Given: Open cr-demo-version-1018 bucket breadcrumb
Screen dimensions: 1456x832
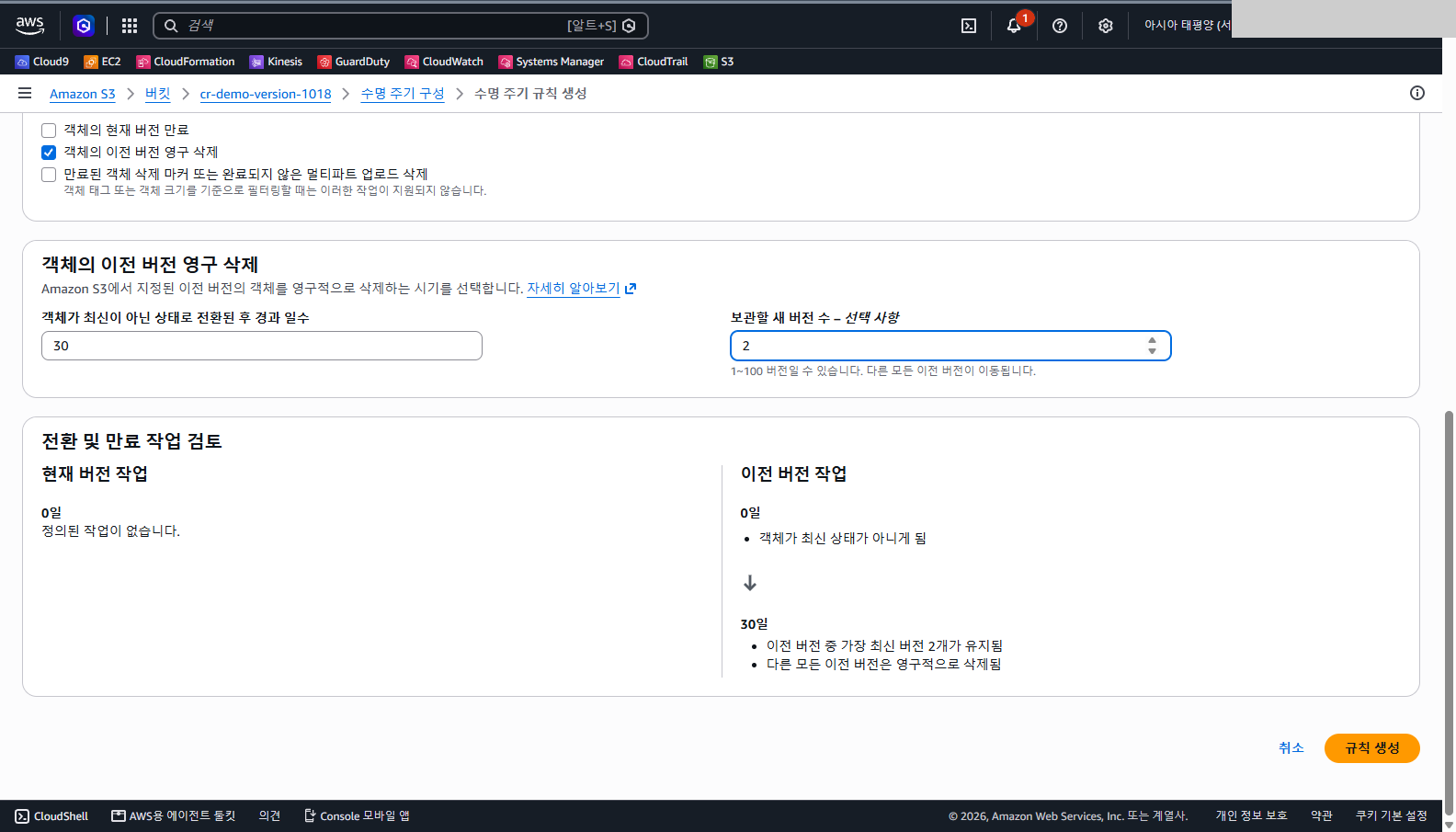Looking at the screenshot, I should (x=266, y=94).
